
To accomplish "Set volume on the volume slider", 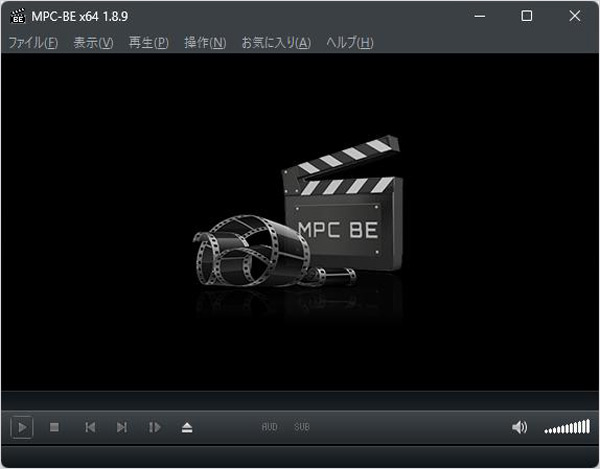I will [x=567, y=427].
